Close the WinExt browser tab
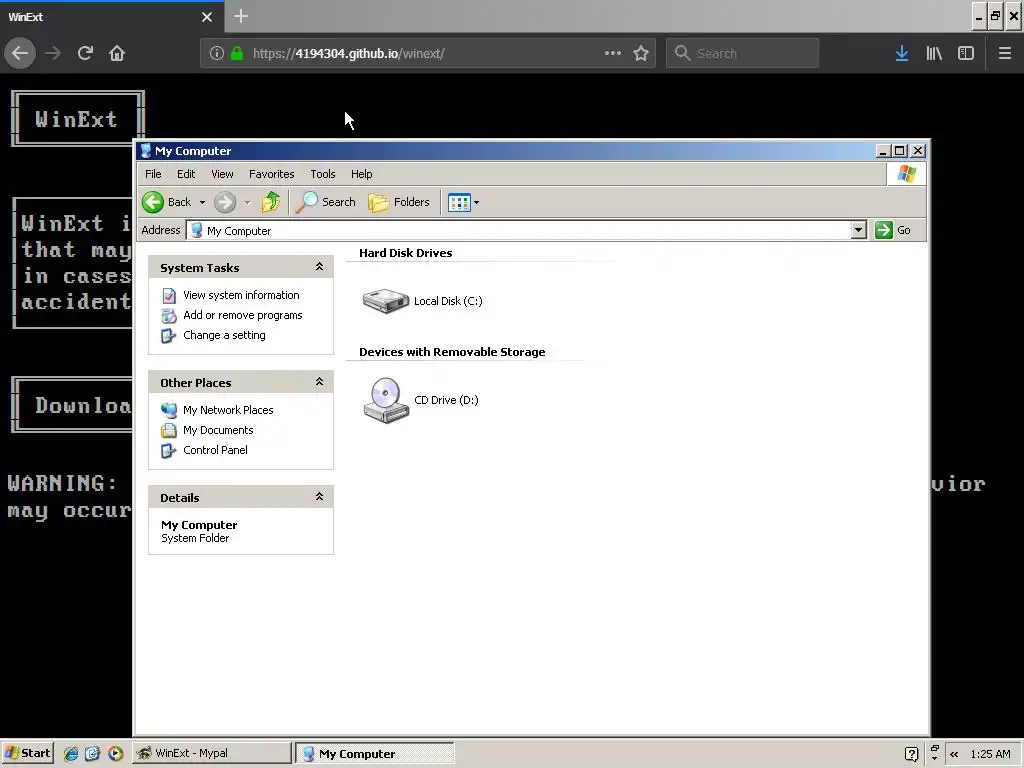This screenshot has width=1024, height=768. tap(207, 17)
